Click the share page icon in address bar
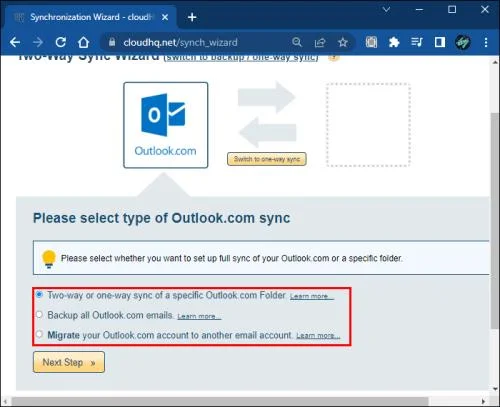The height and width of the screenshot is (407, 500). 320,42
